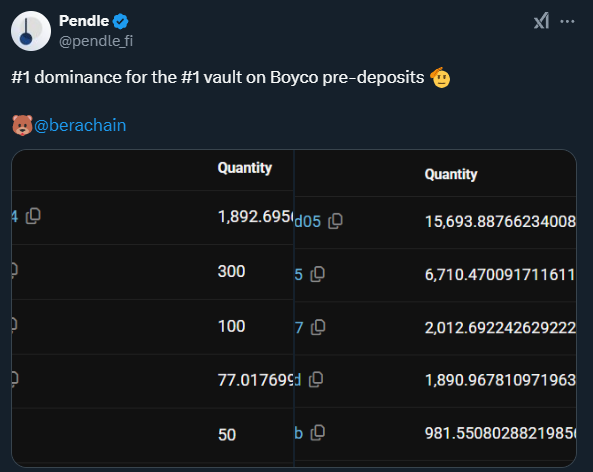Open the Pendle display name link

84,21
